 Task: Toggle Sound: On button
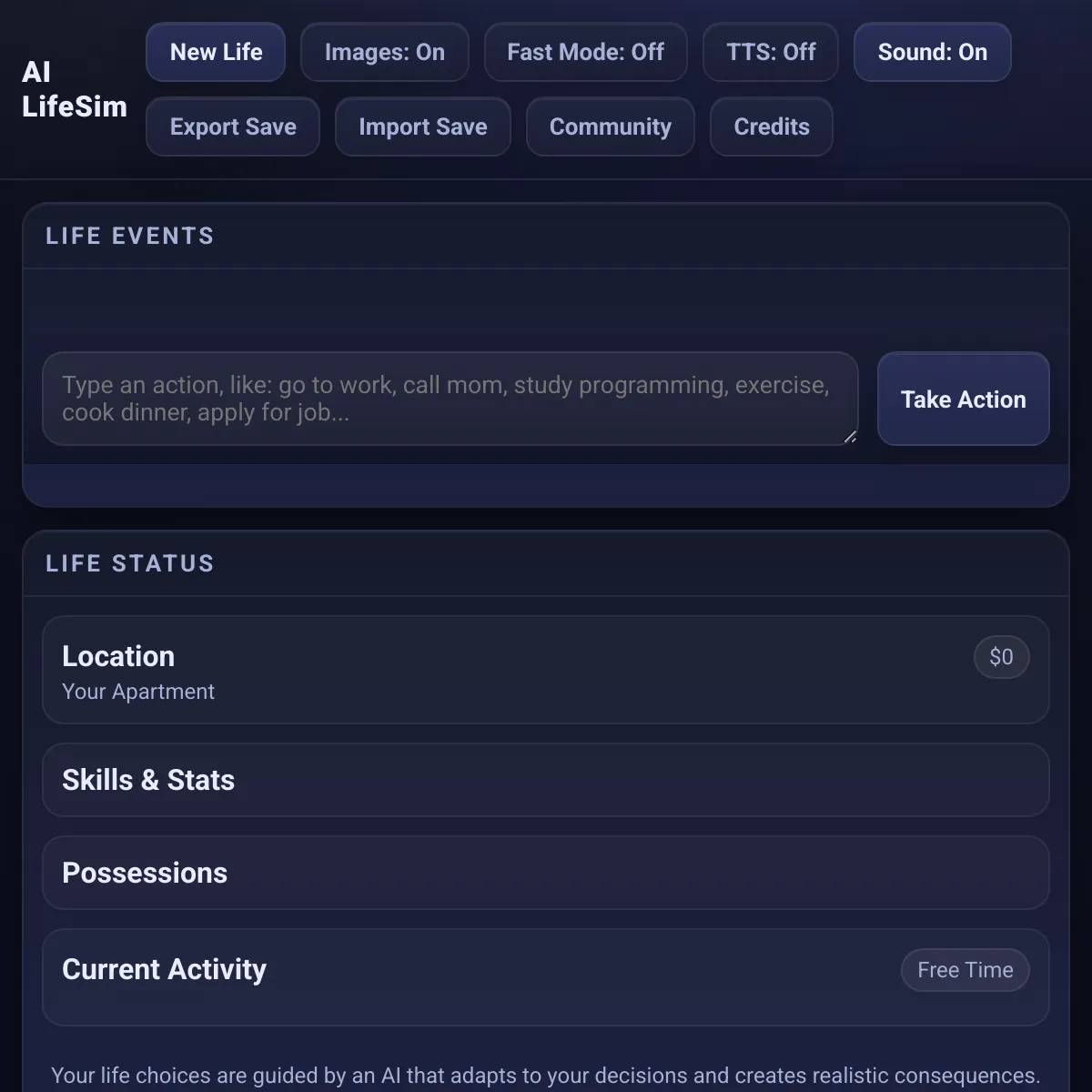click(932, 52)
